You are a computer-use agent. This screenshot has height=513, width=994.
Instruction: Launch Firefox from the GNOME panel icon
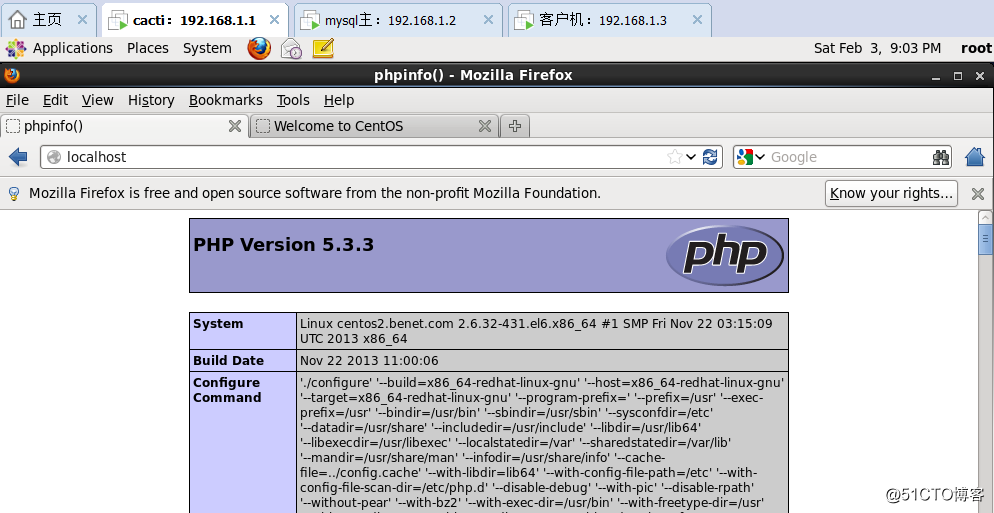point(259,48)
